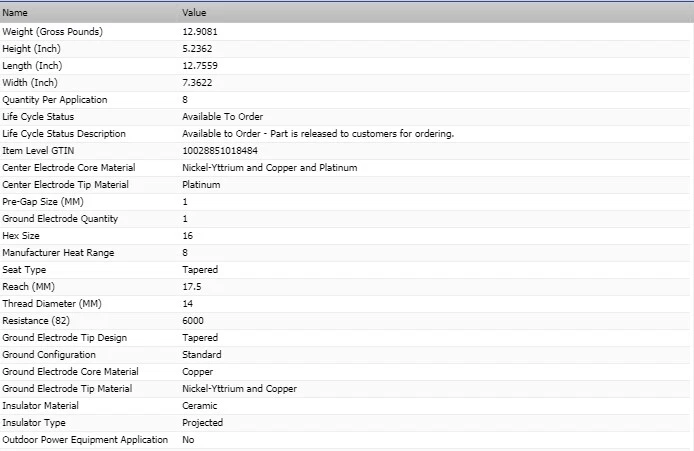
Task: Select the Platinum tip material value
Action: click(201, 185)
